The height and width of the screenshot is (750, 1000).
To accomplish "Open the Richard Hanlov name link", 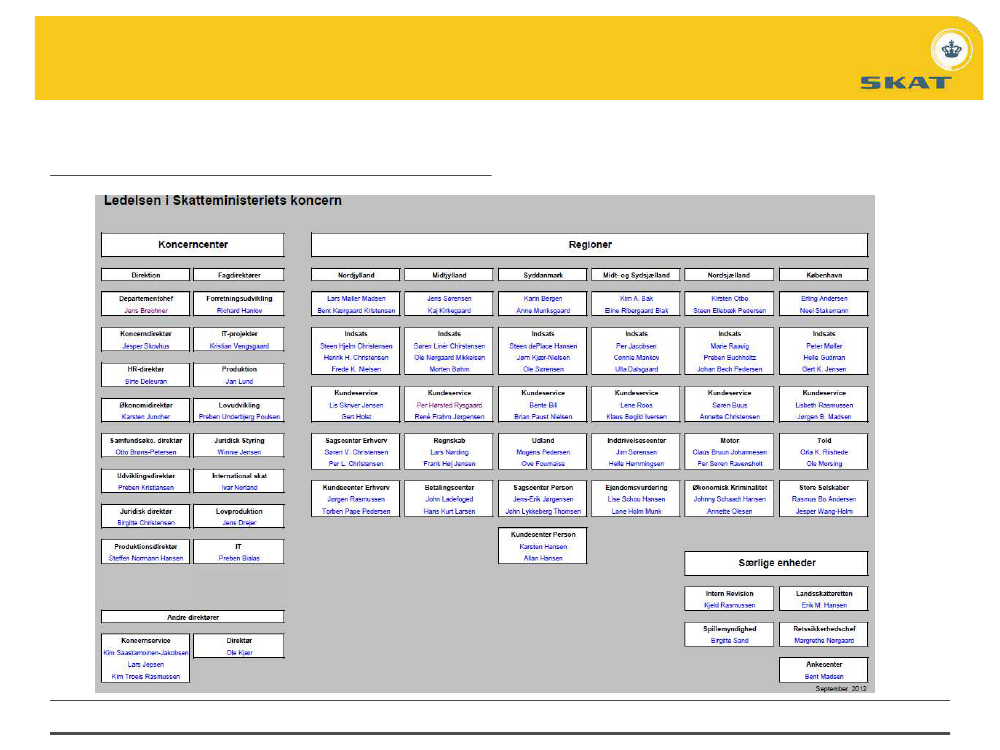I will [x=239, y=311].
